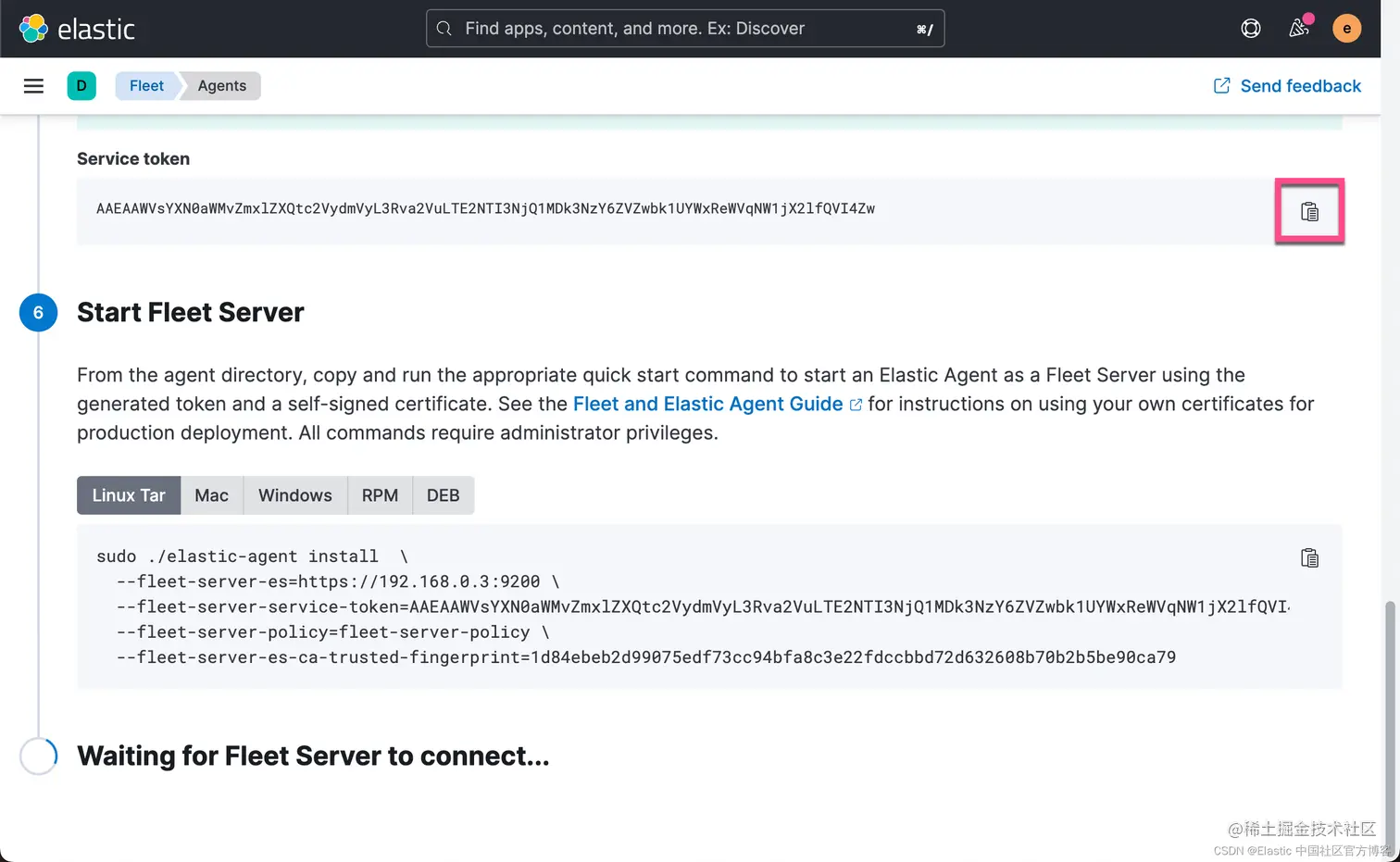Switch to the Mac tab
The height and width of the screenshot is (862, 1400).
point(211,495)
